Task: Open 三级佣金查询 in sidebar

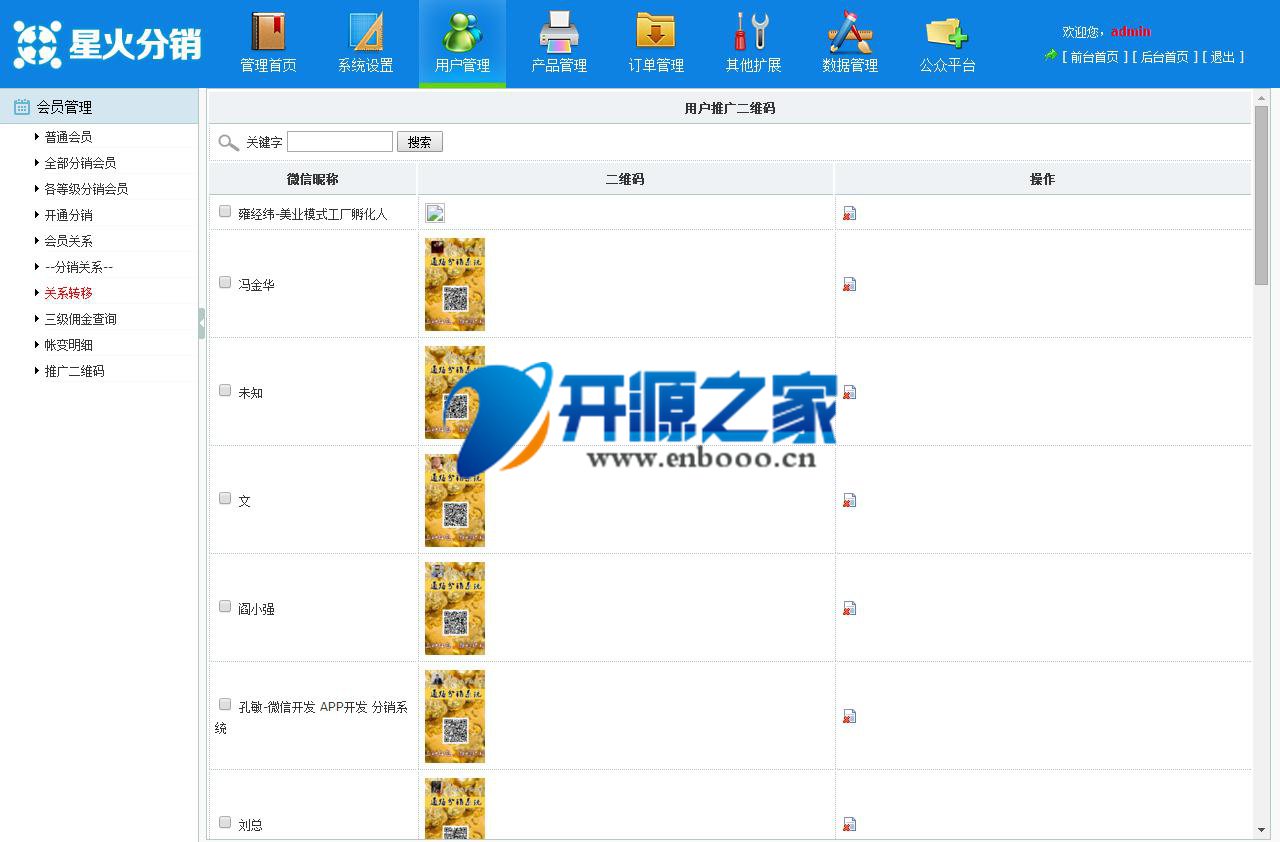Action: 80,319
